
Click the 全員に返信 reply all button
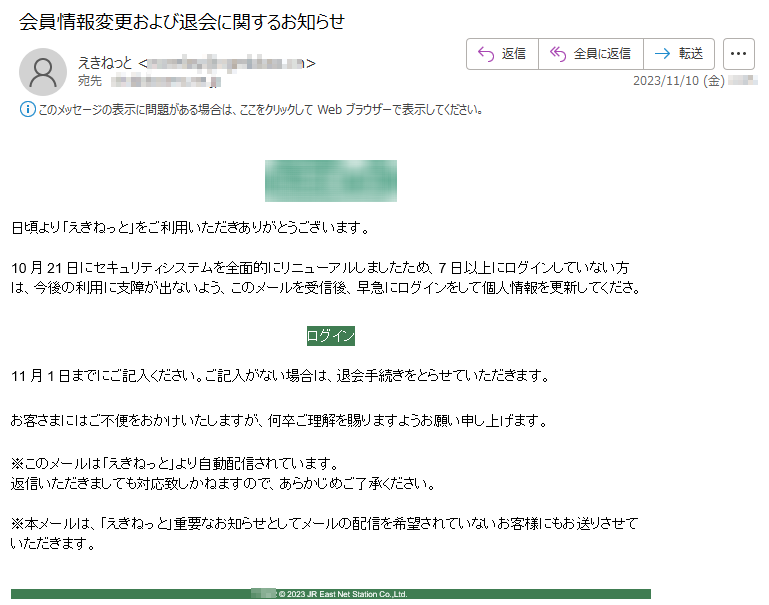pos(591,54)
